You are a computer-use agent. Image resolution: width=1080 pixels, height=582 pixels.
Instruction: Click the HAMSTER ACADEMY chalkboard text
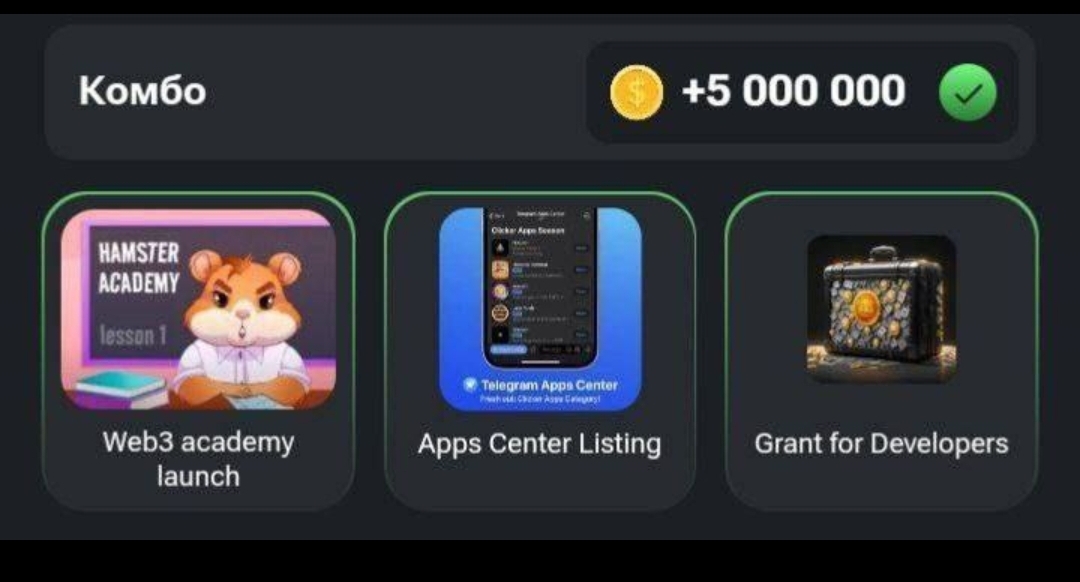(x=138, y=268)
